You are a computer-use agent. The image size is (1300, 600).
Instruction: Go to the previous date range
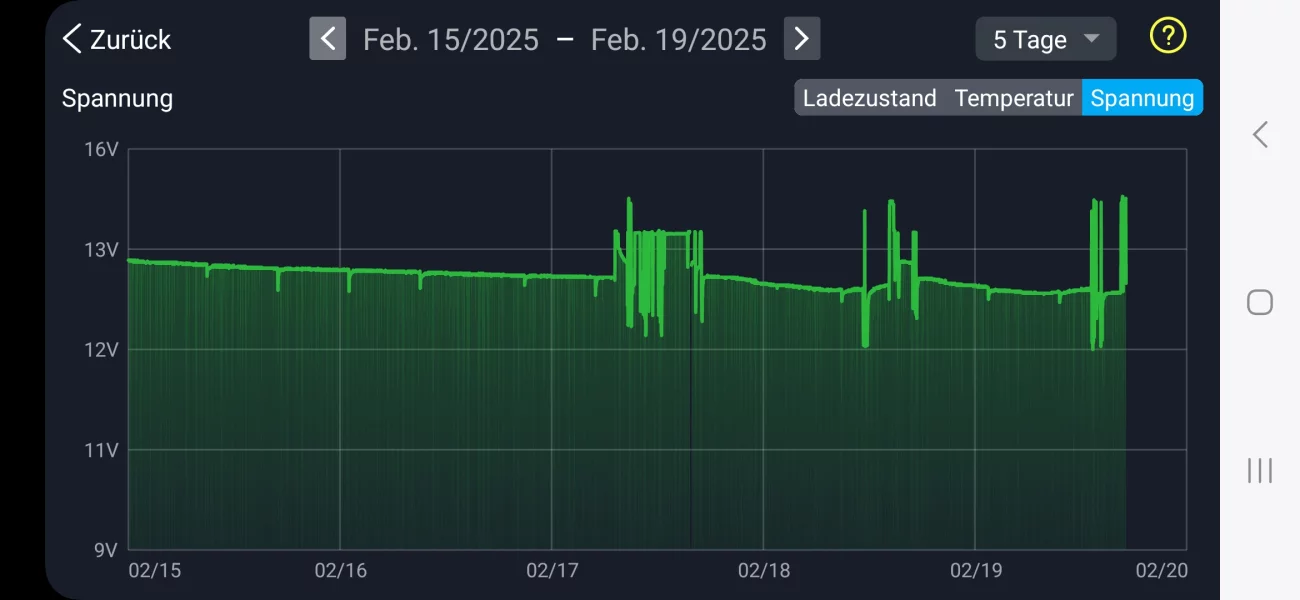(327, 39)
